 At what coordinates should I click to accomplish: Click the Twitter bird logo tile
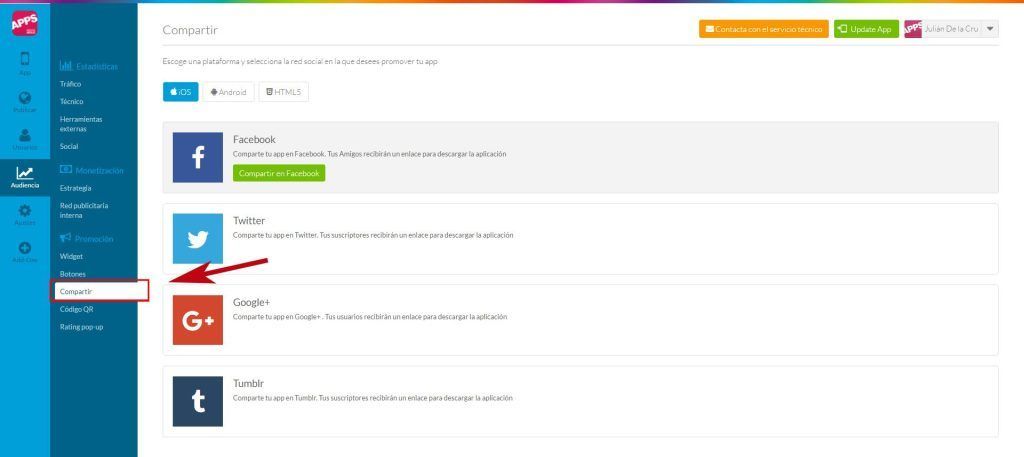[x=198, y=238]
